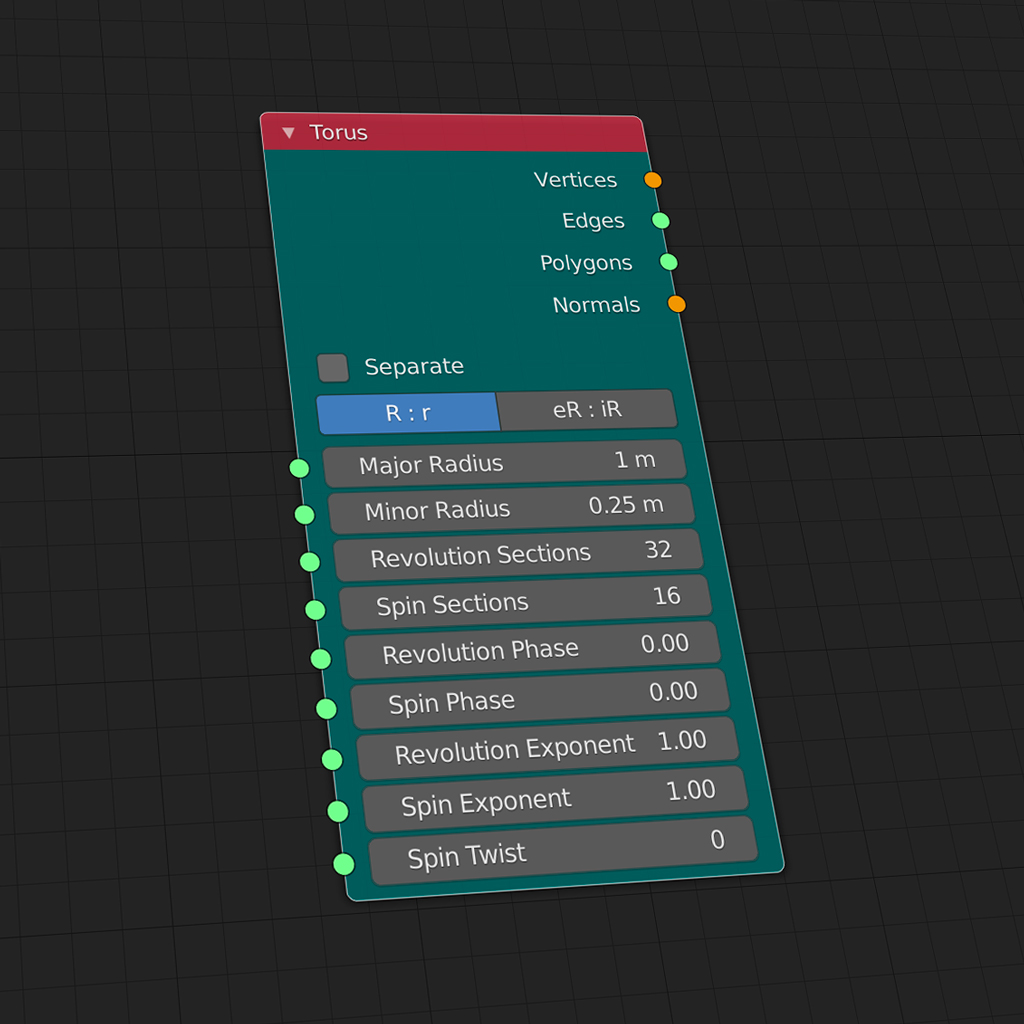Collapse the Torus node with the triangle
Viewport: 1024px width, 1024px height.
tap(289, 133)
